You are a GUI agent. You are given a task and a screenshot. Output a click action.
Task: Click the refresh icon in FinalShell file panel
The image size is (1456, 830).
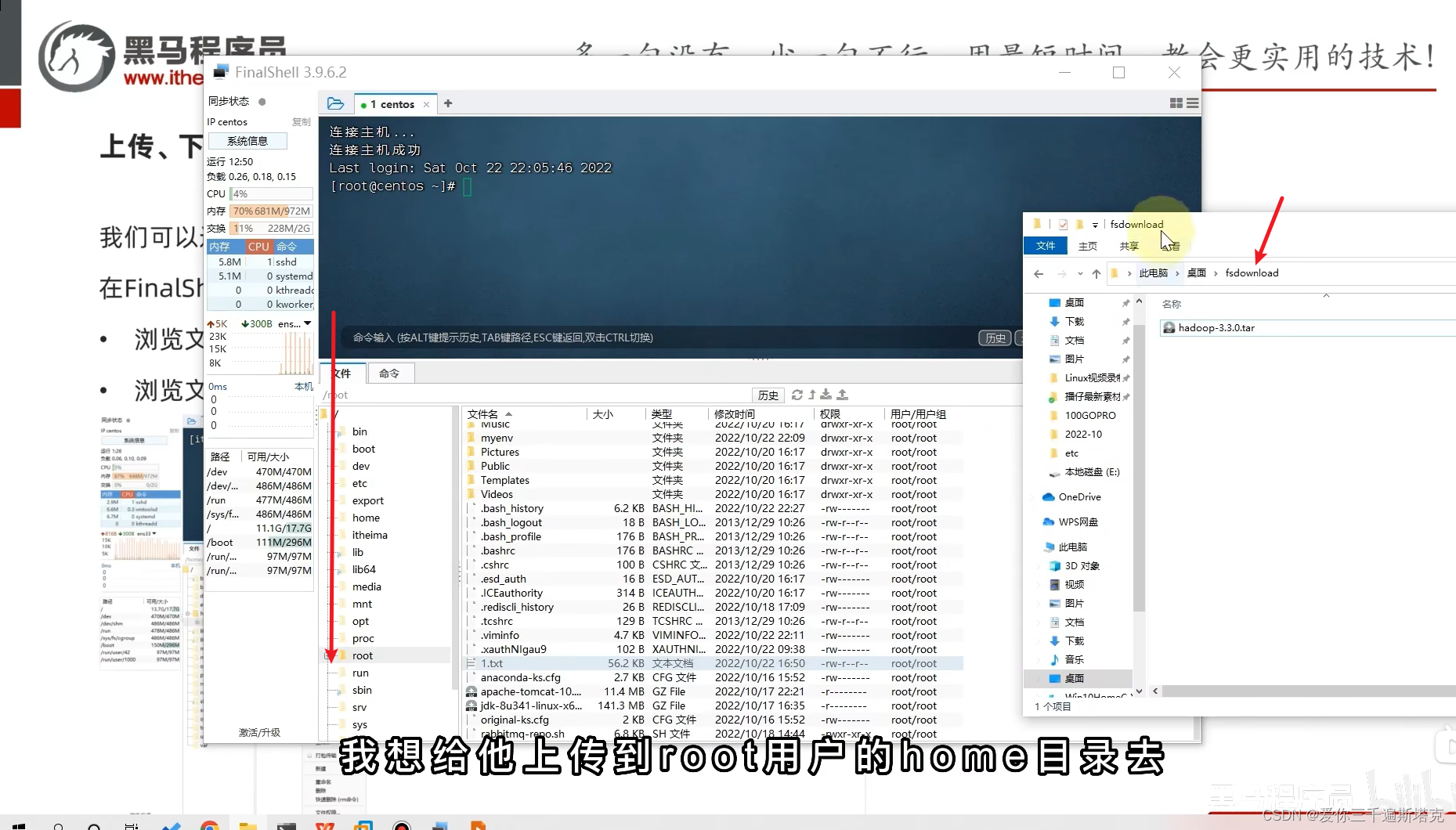(797, 394)
